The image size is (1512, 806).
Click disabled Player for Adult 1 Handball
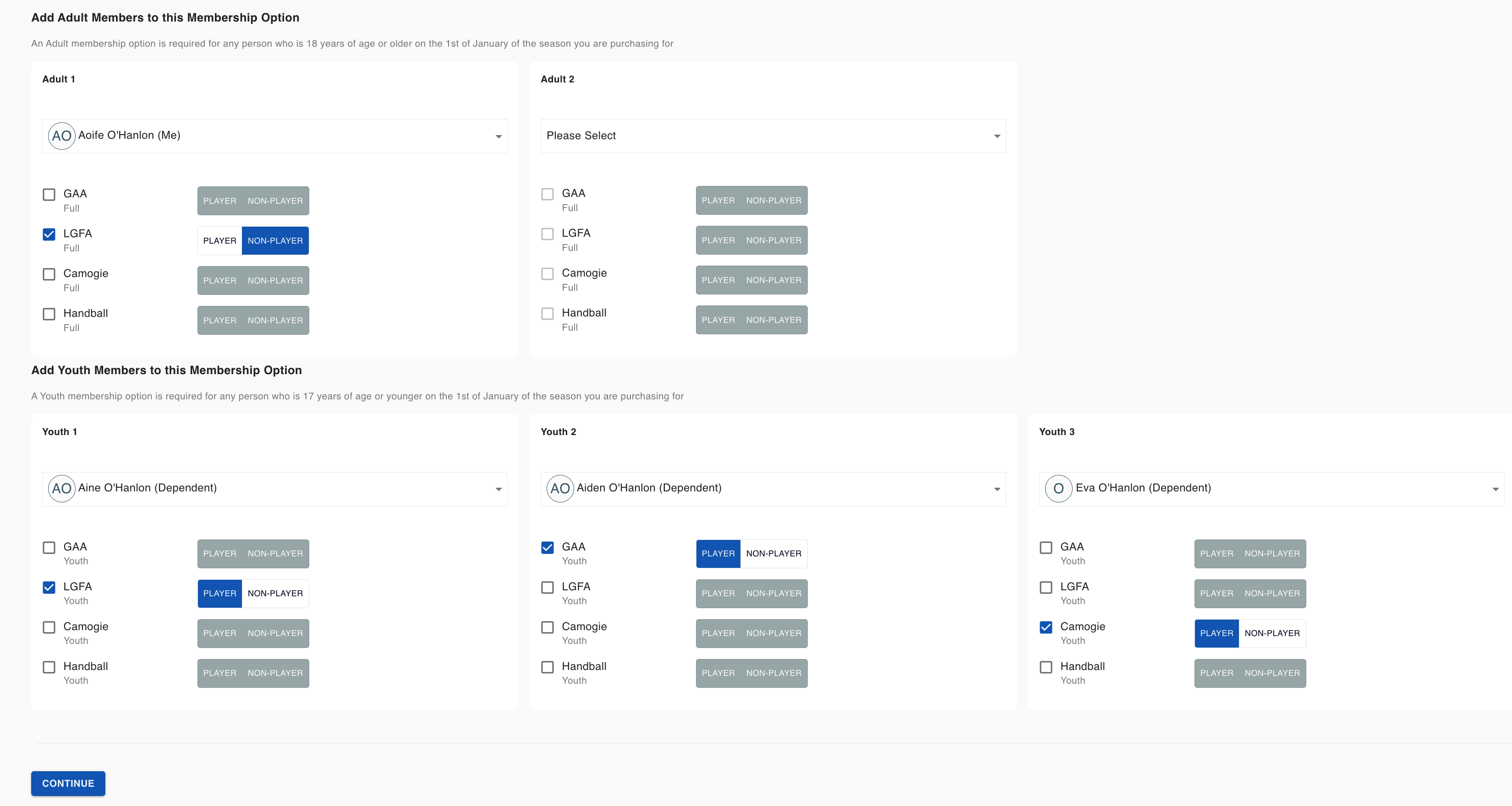point(219,321)
